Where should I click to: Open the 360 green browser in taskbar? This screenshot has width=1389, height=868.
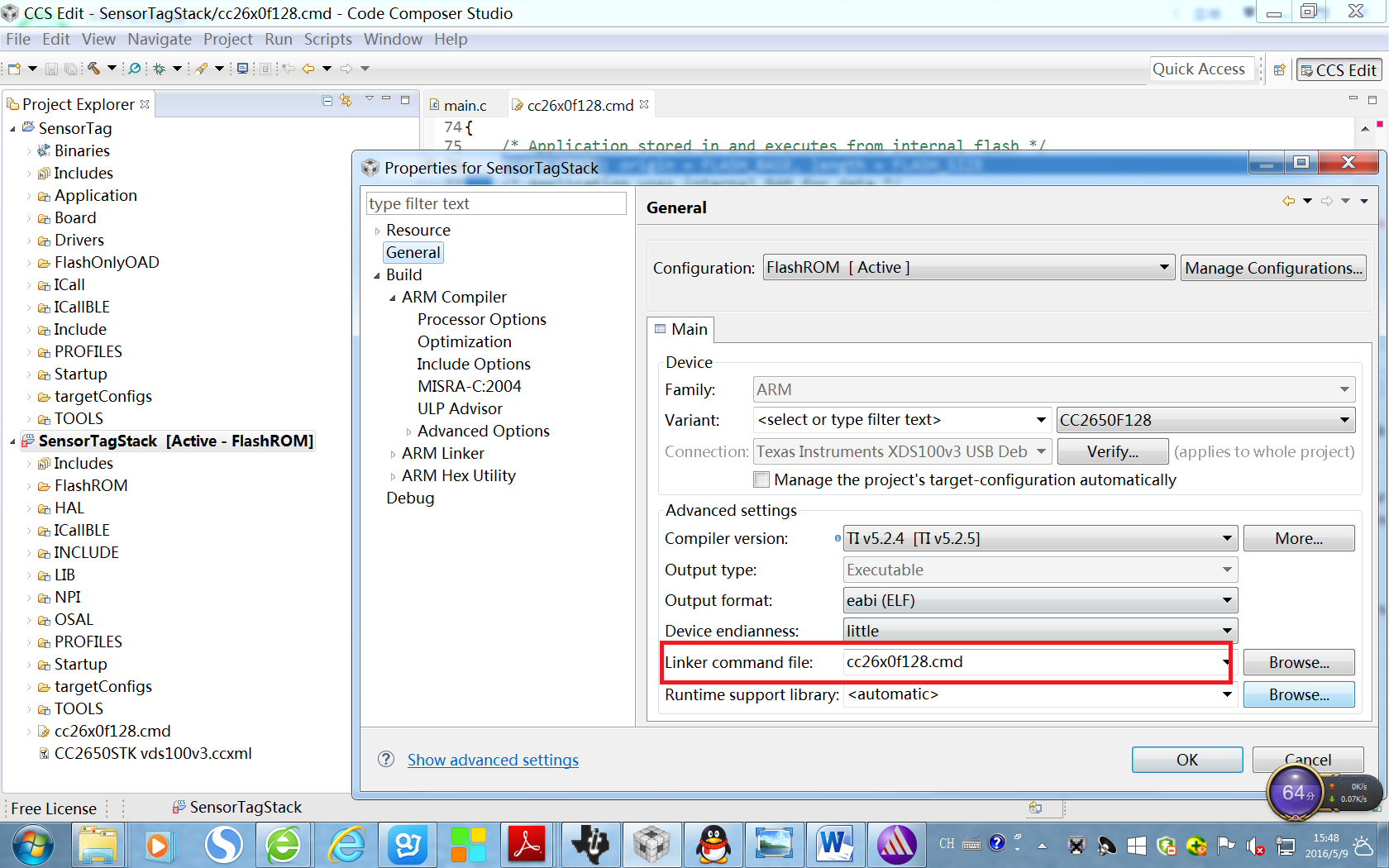pos(284,845)
